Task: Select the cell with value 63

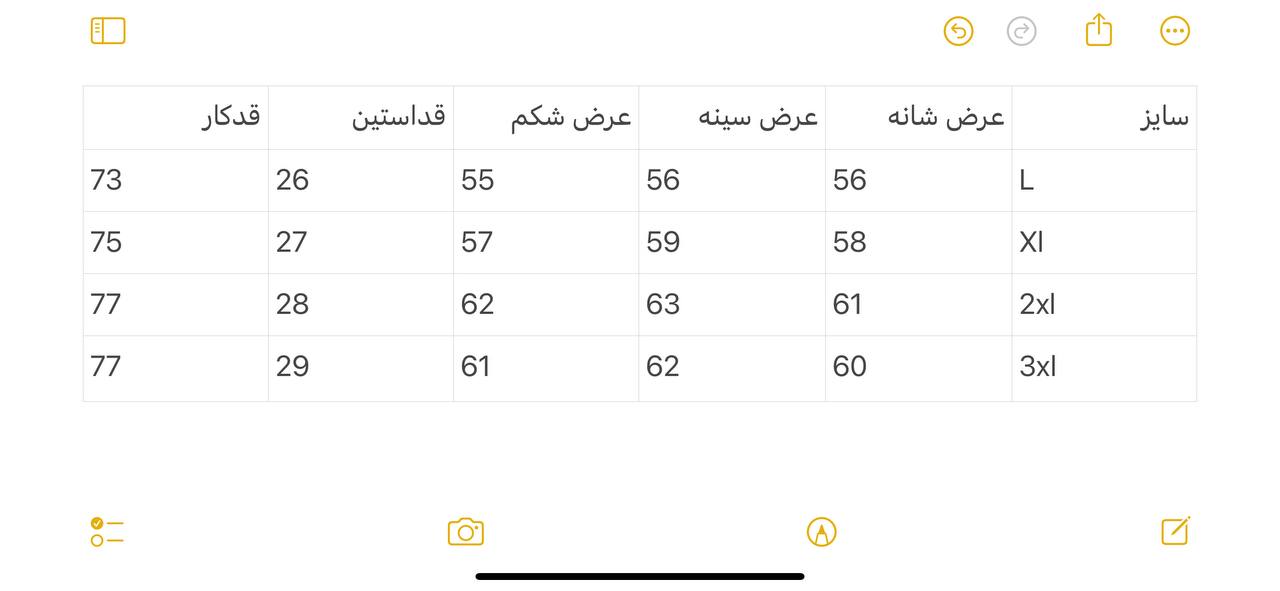Action: tap(732, 305)
